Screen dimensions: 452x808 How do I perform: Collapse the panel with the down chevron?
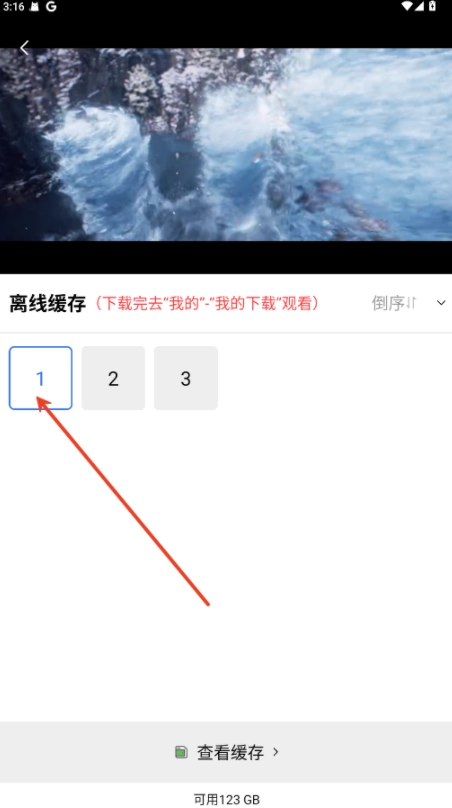[x=441, y=303]
